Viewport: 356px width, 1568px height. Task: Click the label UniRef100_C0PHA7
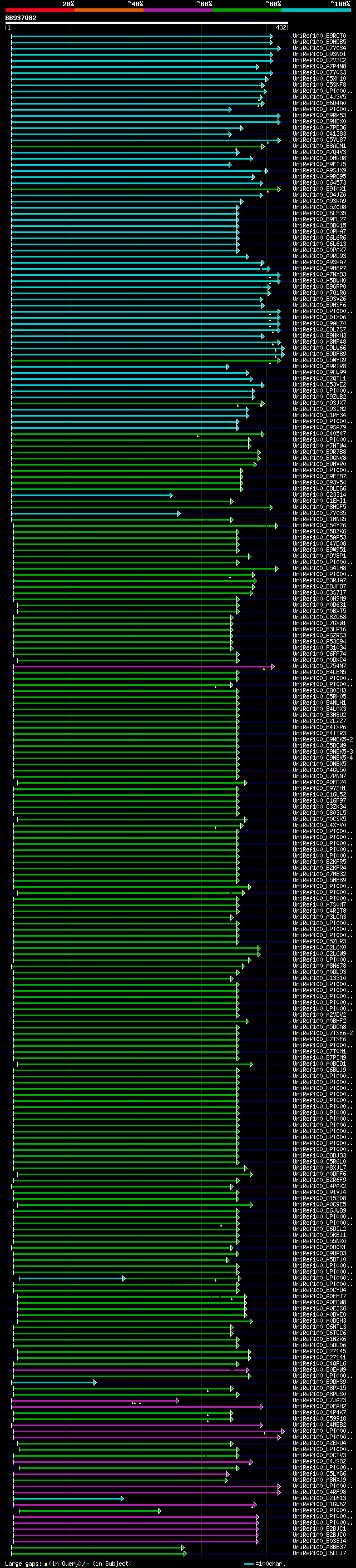(x=319, y=232)
